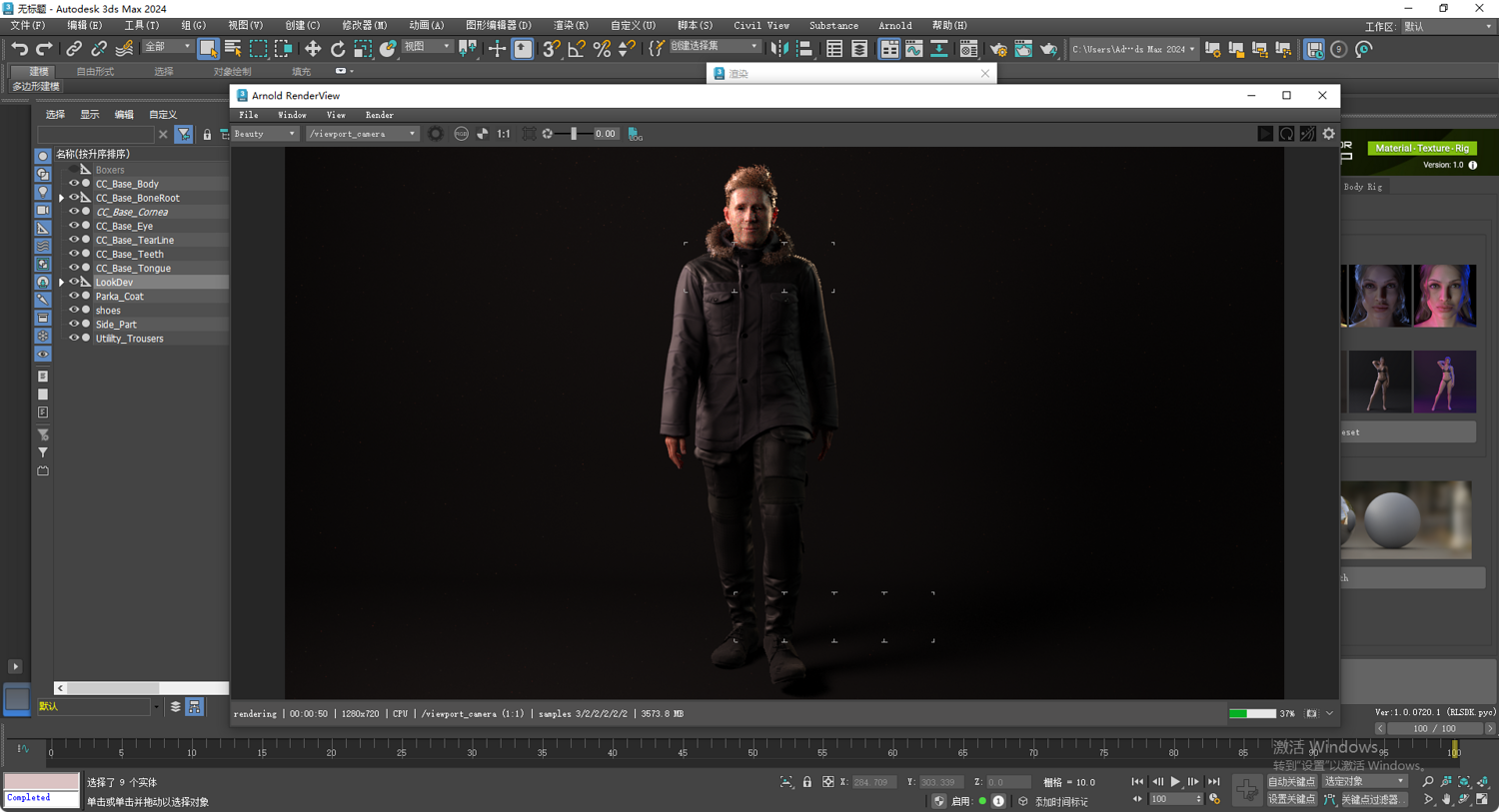
Task: Open the Render Setup teapot icon
Action: pos(998,49)
